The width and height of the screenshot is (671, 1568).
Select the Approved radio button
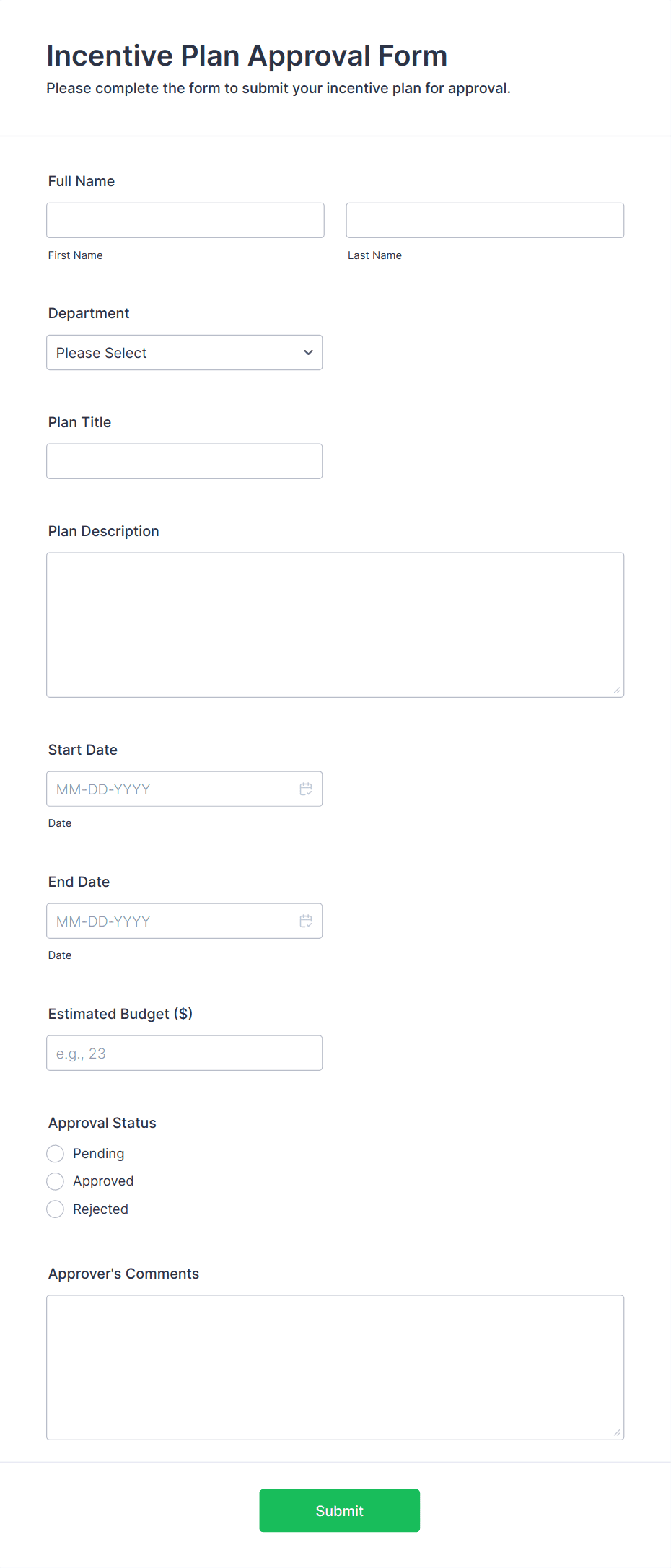click(x=56, y=1181)
